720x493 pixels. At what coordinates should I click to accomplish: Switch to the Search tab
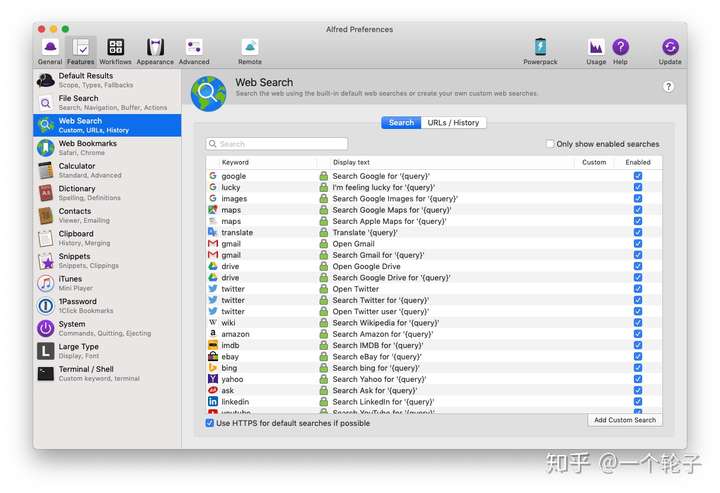tap(401, 123)
